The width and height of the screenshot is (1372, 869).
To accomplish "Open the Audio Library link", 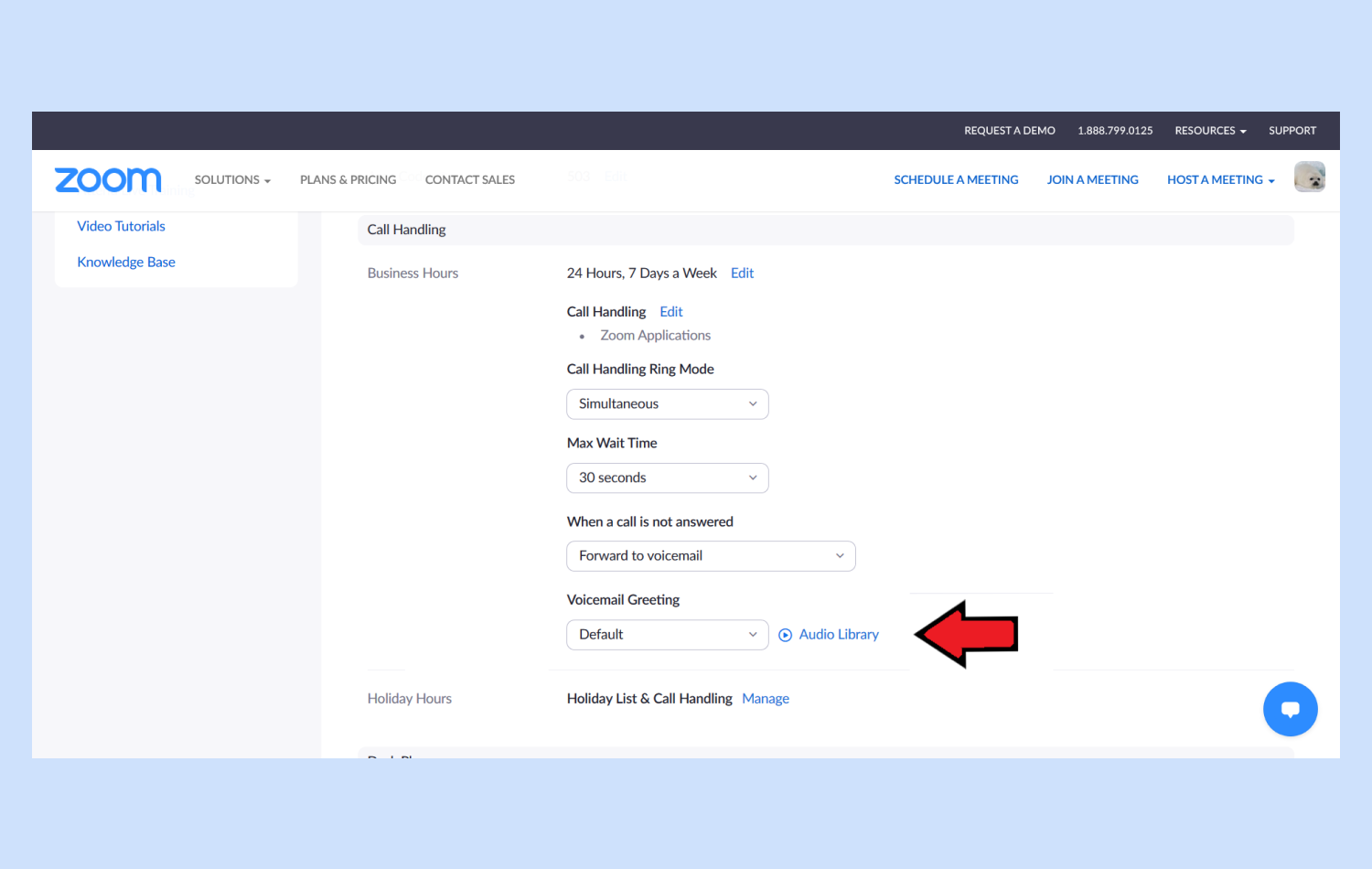I will (x=838, y=635).
